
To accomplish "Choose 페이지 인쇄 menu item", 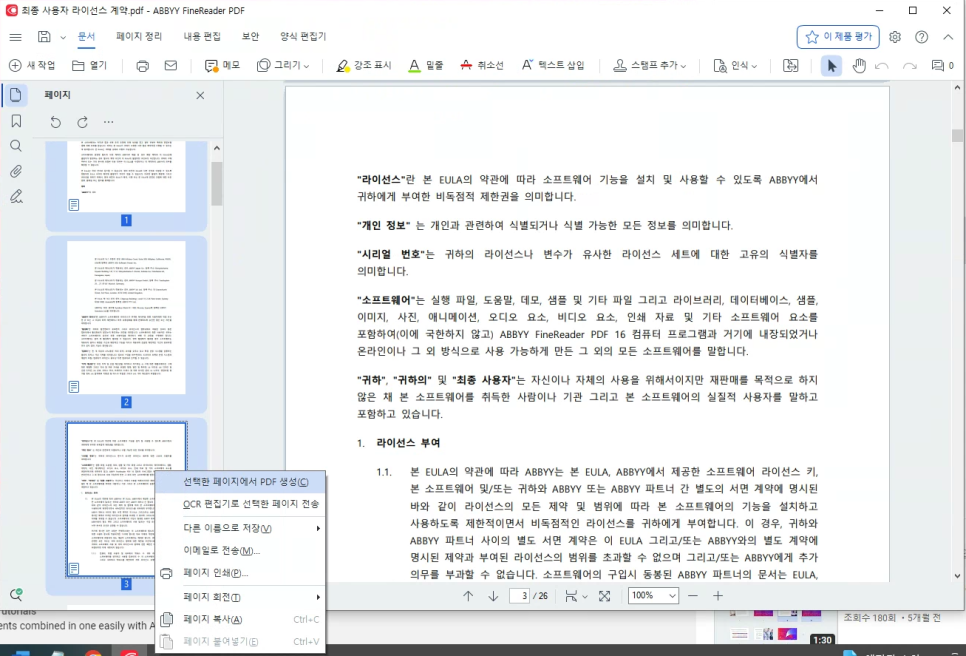I will [240, 573].
